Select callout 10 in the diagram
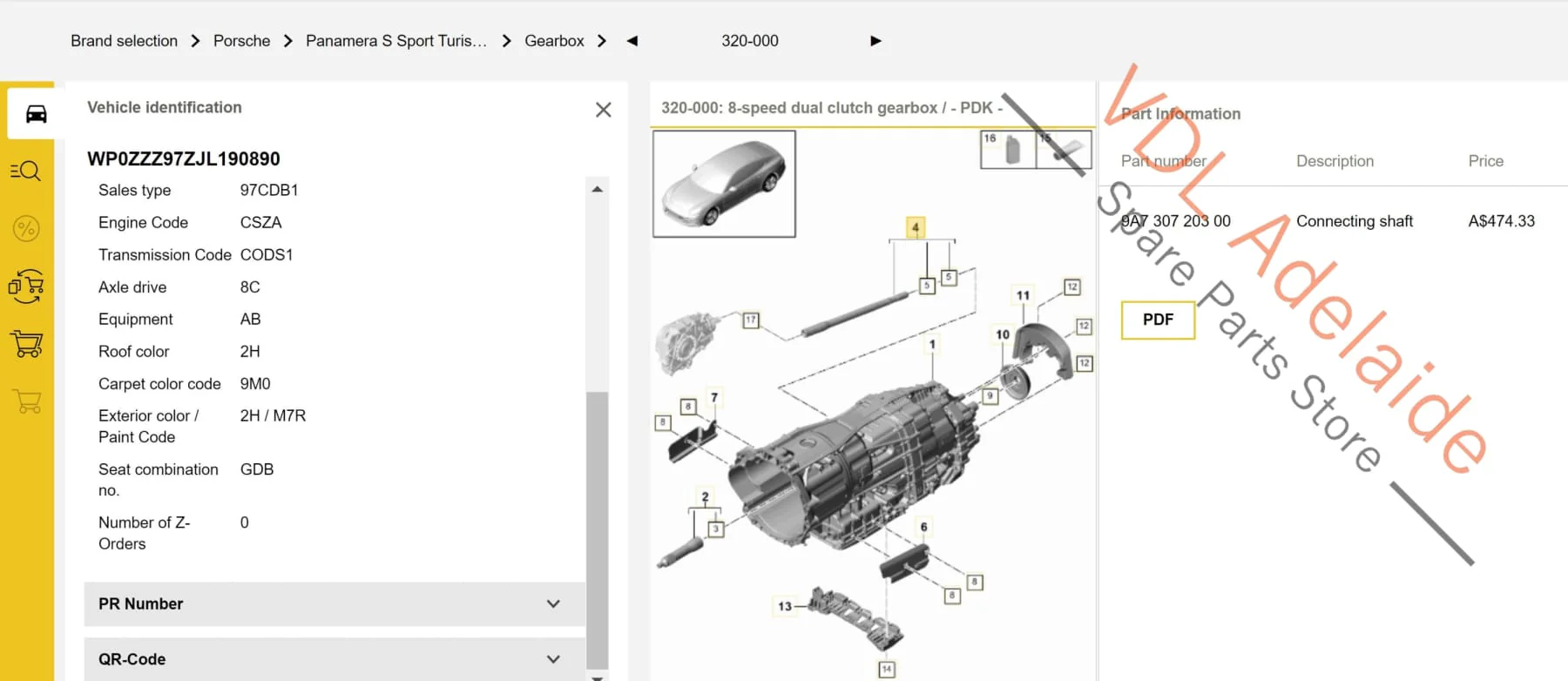 1003,334
